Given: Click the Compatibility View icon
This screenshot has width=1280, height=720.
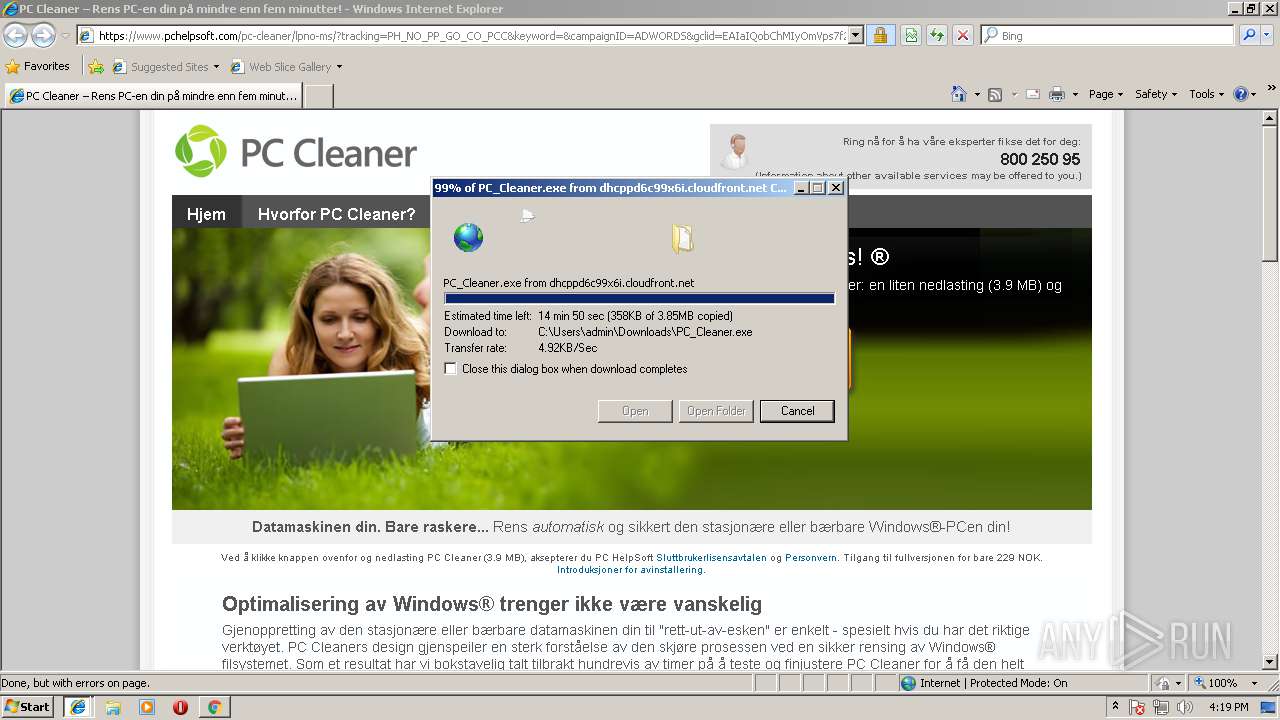Looking at the screenshot, I should 911,35.
